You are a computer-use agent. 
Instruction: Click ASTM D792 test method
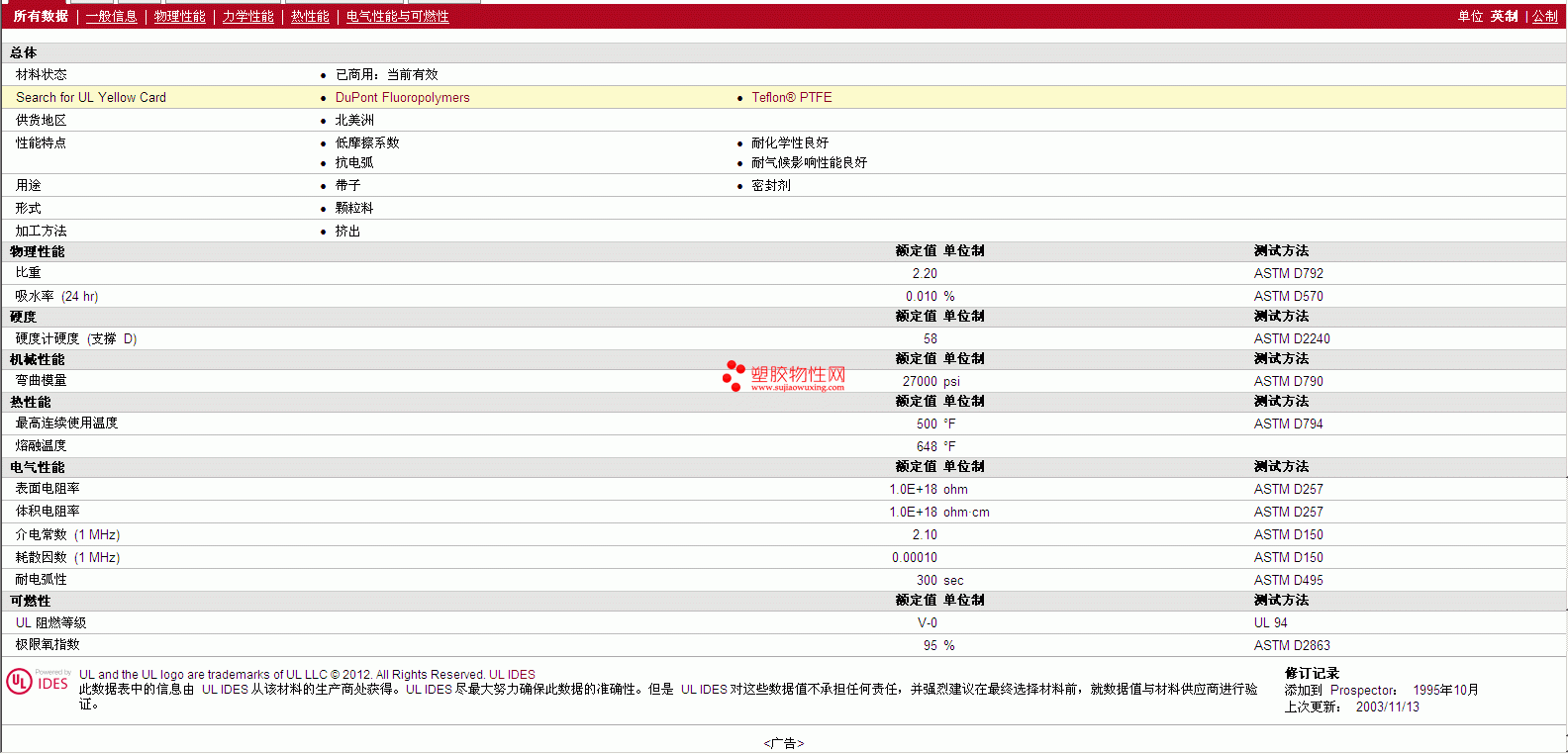coord(1289,274)
